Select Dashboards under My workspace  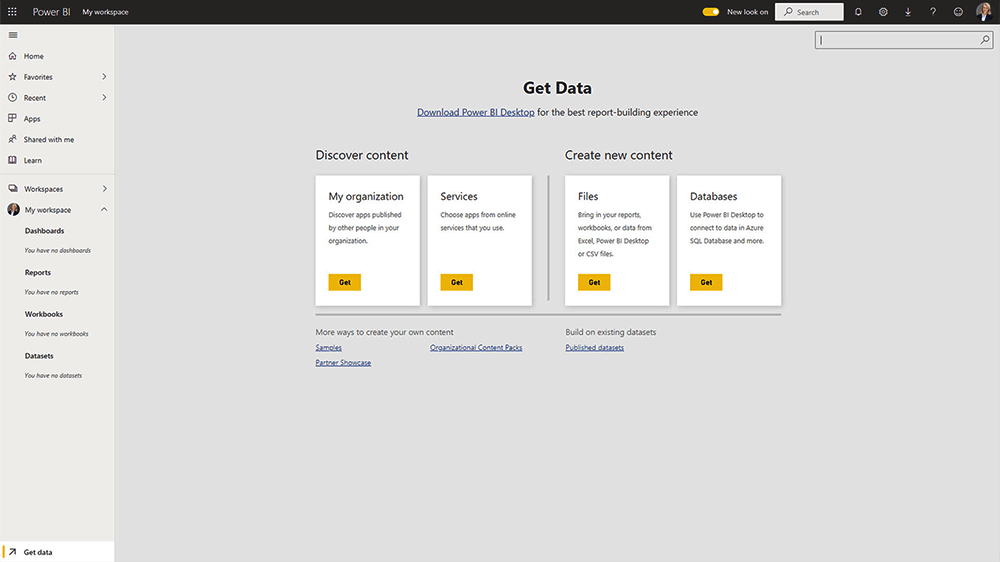coord(44,231)
